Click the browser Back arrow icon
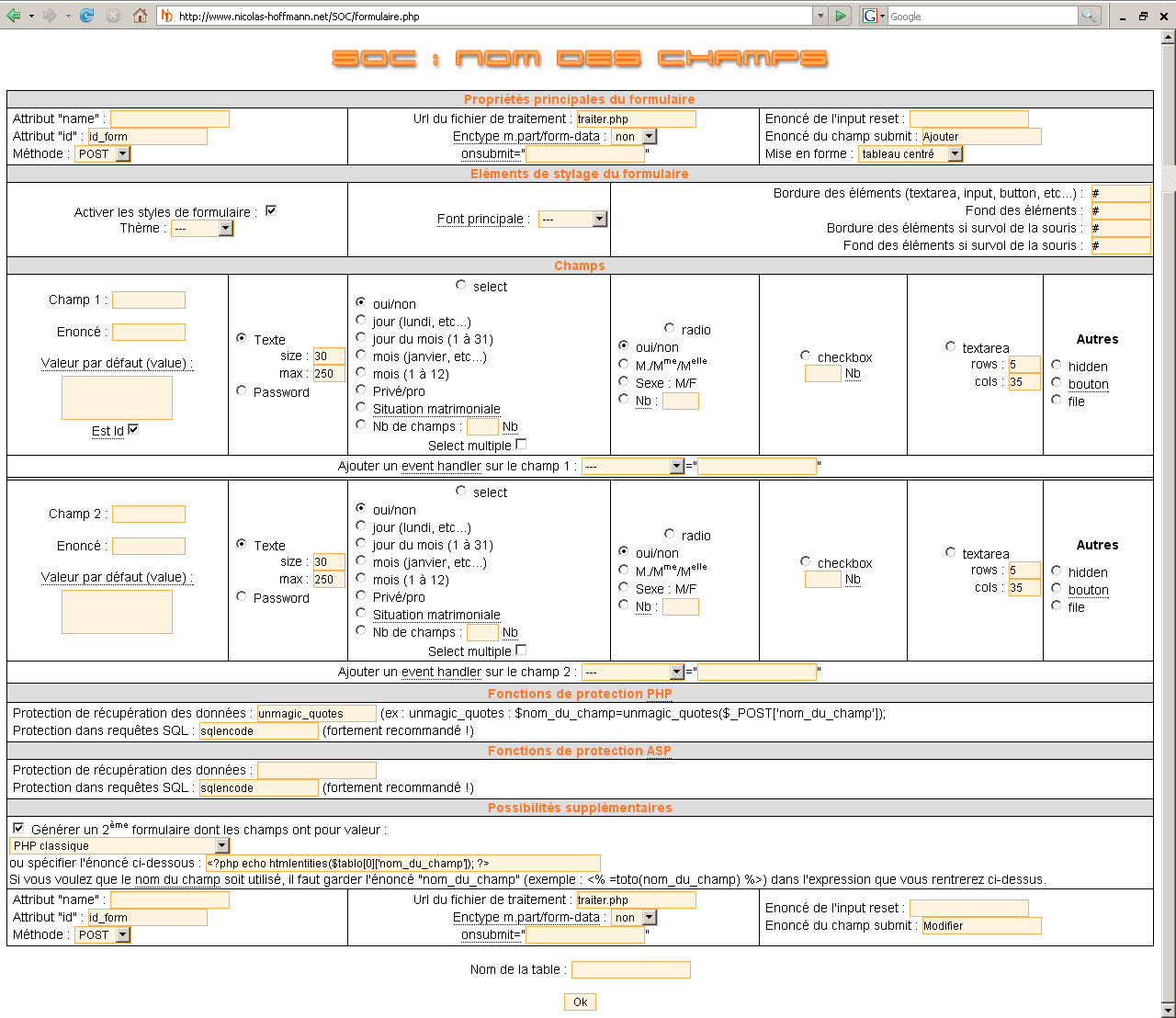Screen dimensions: 1176x1018 coord(13,16)
